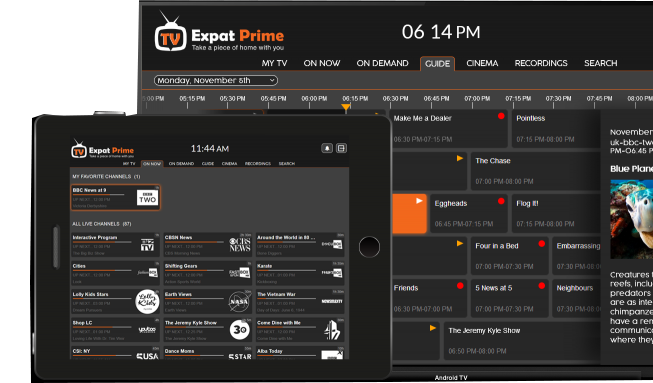
Task: Open ON DEMAND tab on the tablet
Action: point(181,164)
